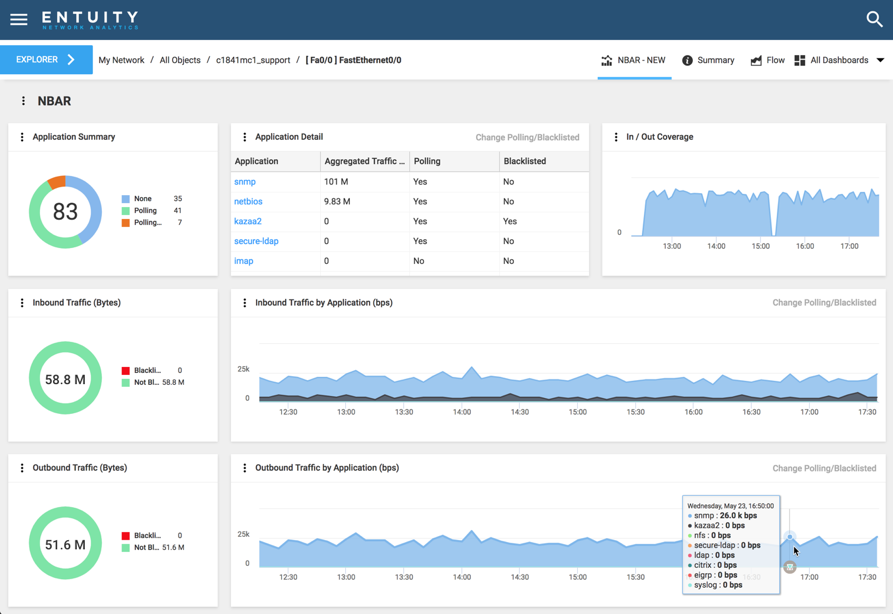The image size is (893, 614).
Task: Click the snmp 26.0 k bps tooltip entry
Action: (723, 515)
